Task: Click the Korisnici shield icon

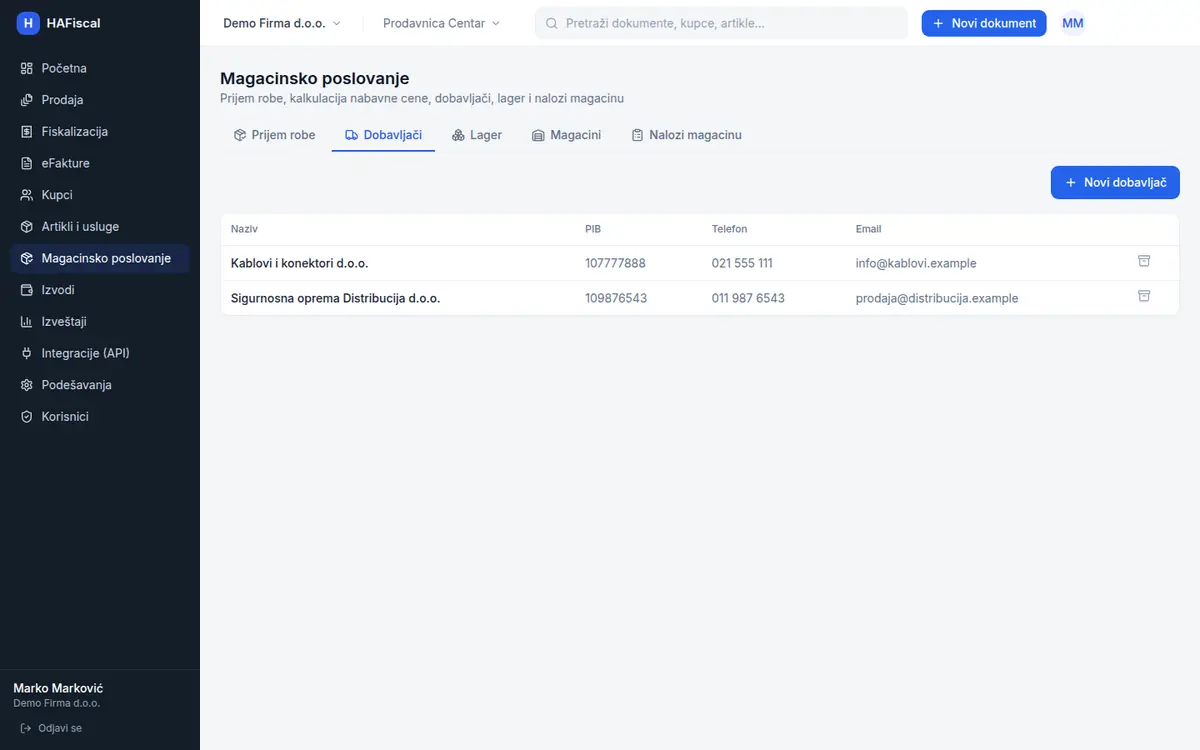Action: tap(27, 417)
